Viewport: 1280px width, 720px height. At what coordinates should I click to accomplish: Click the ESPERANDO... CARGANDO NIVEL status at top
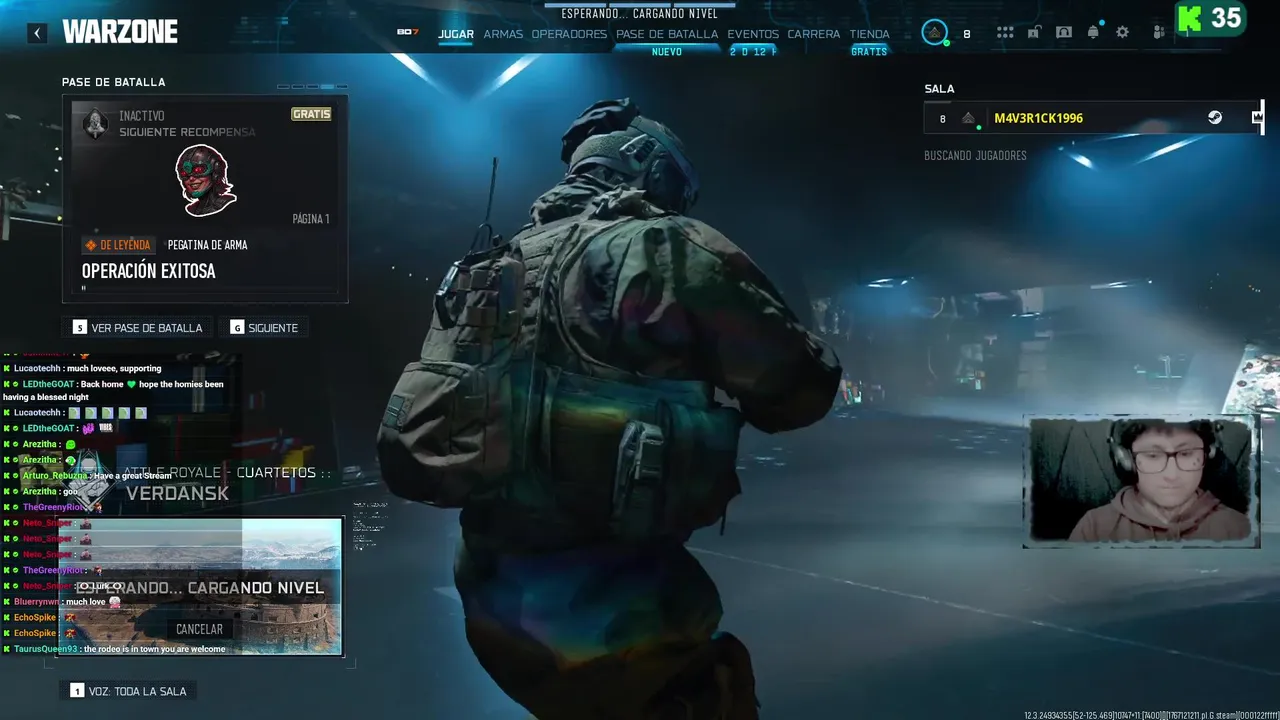640,14
